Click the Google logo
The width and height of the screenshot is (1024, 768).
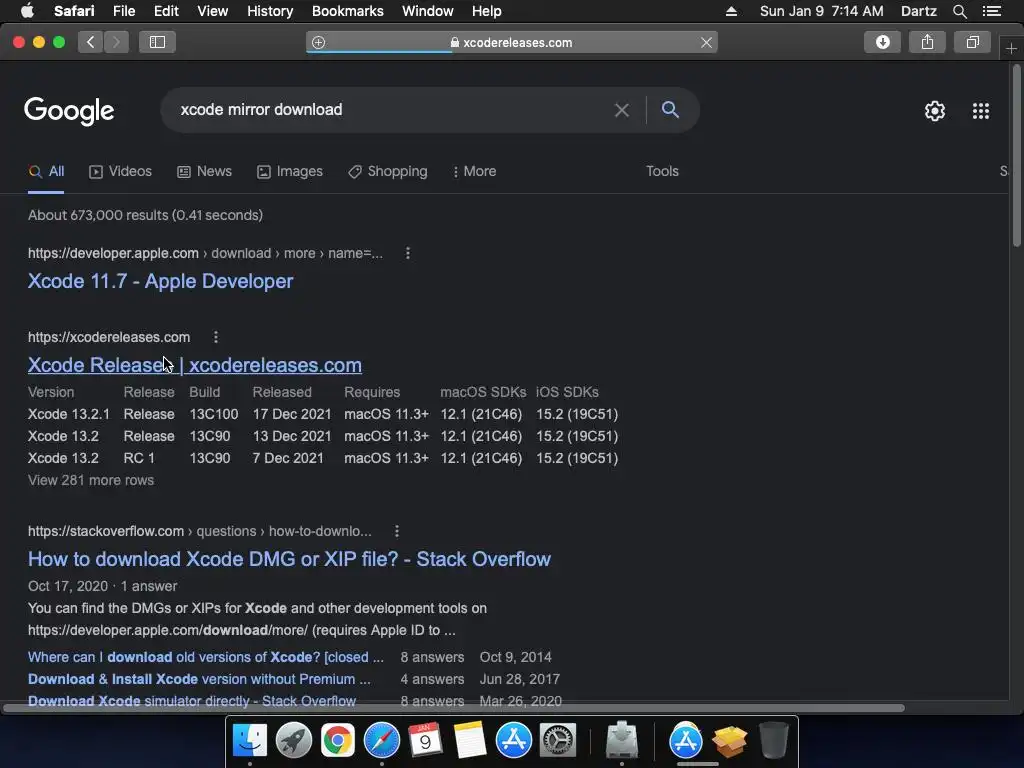click(x=69, y=110)
